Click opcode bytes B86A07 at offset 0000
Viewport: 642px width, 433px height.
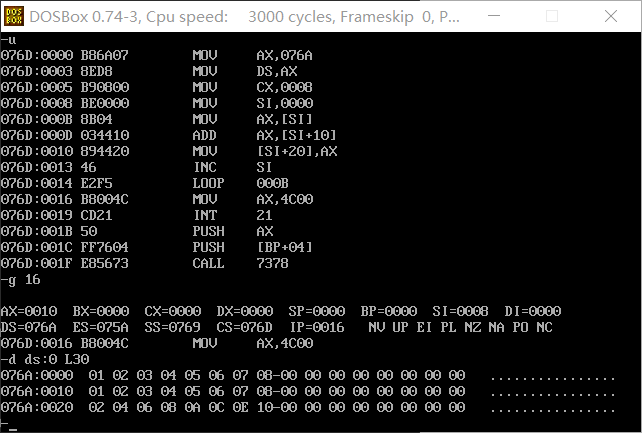(x=104, y=55)
